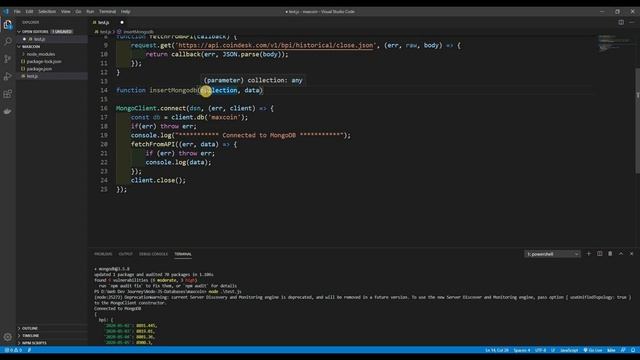Image resolution: width=640 pixels, height=360 pixels.
Task: Split the terminal panel
Action: click(600, 254)
